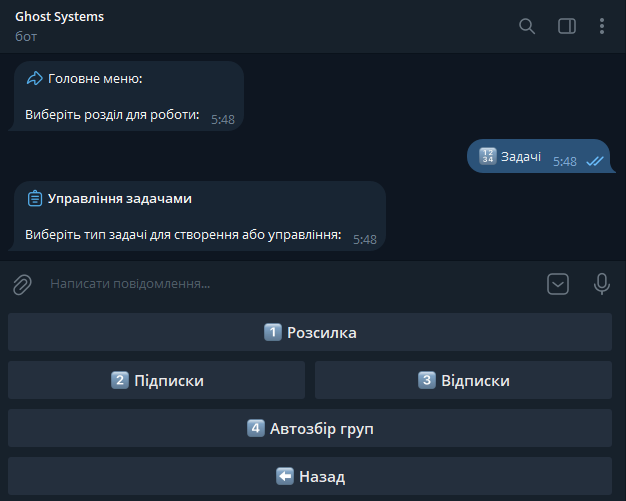Click the microphone voice message icon
The width and height of the screenshot is (626, 501).
pyautogui.click(x=602, y=284)
